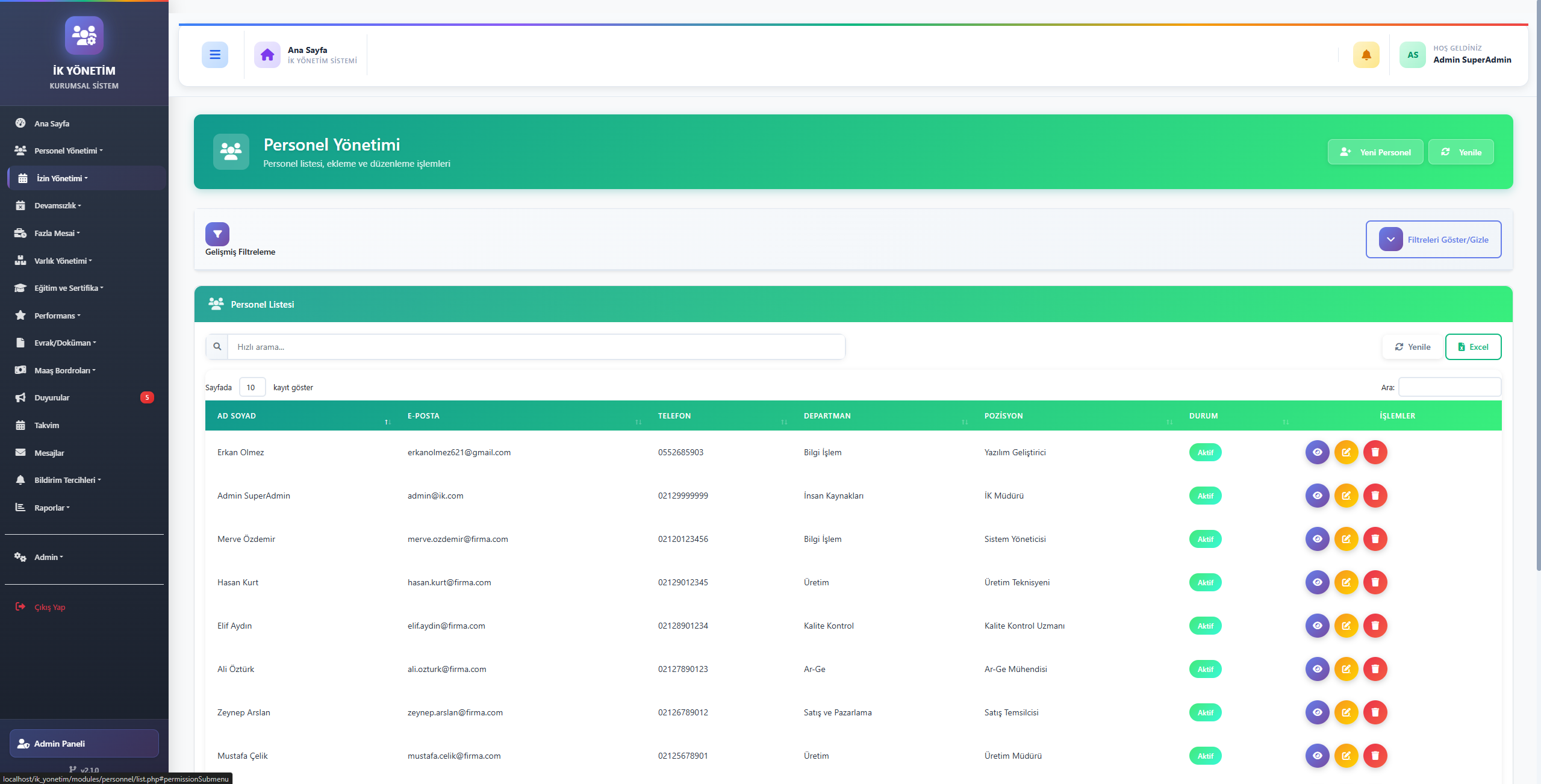This screenshot has width=1541, height=784.
Task: Click the purple home icon
Action: click(x=267, y=55)
